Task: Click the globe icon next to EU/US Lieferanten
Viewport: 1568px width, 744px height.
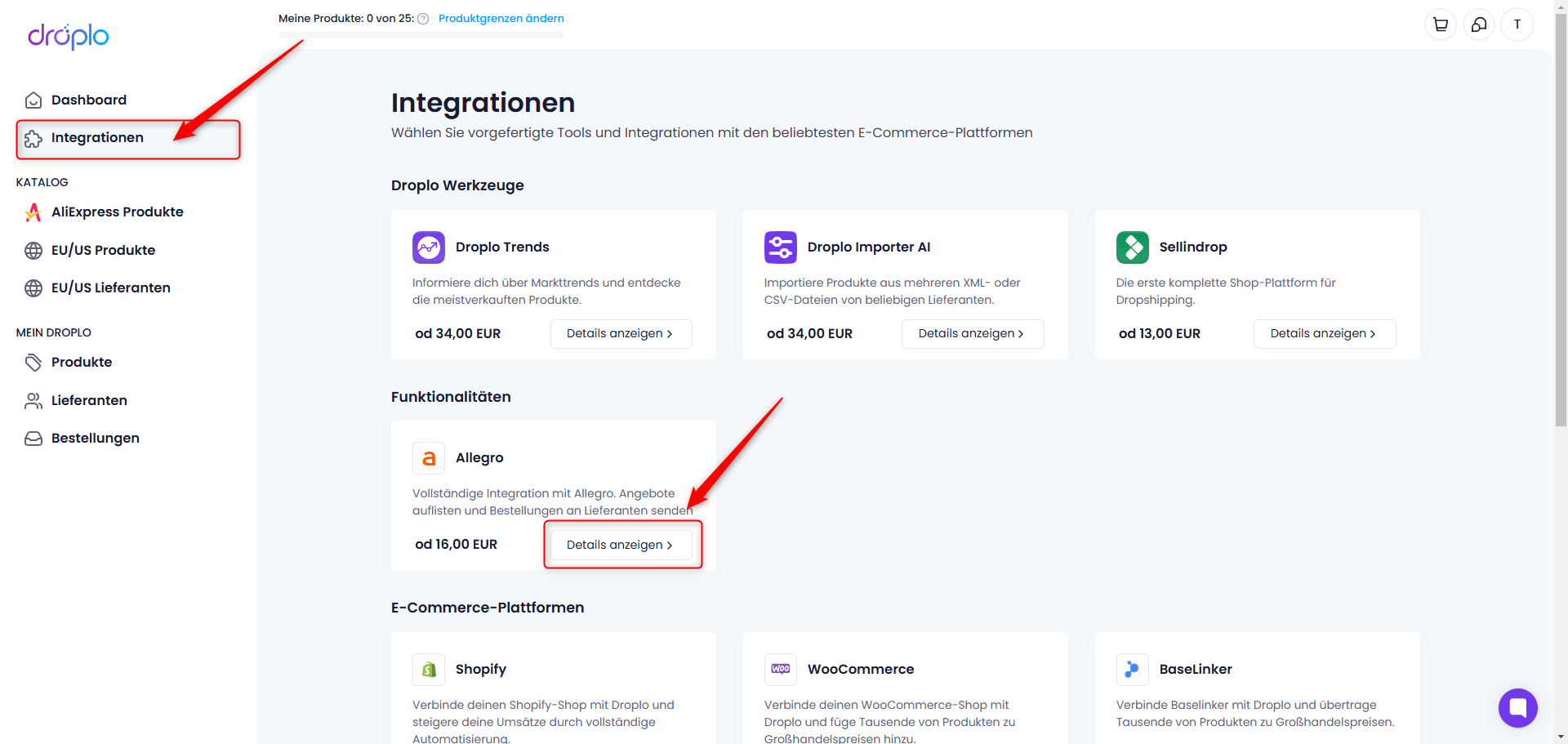Action: [x=33, y=288]
